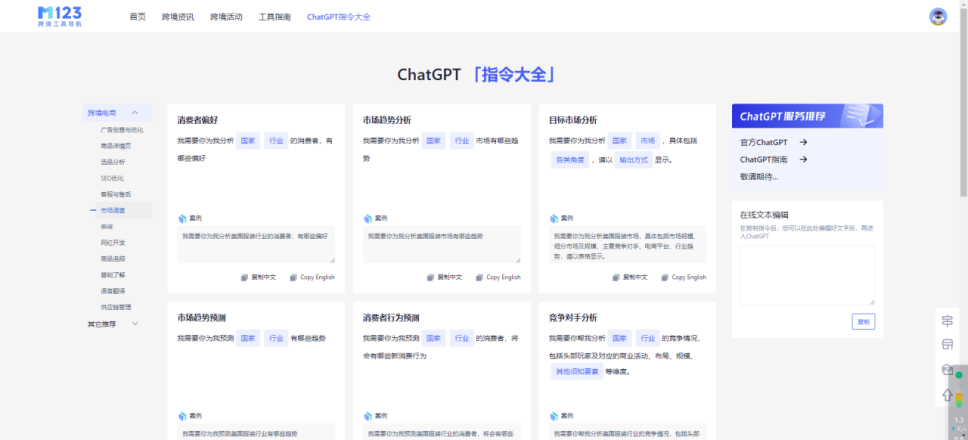Go to 首页 in the top navigation

tap(138, 17)
